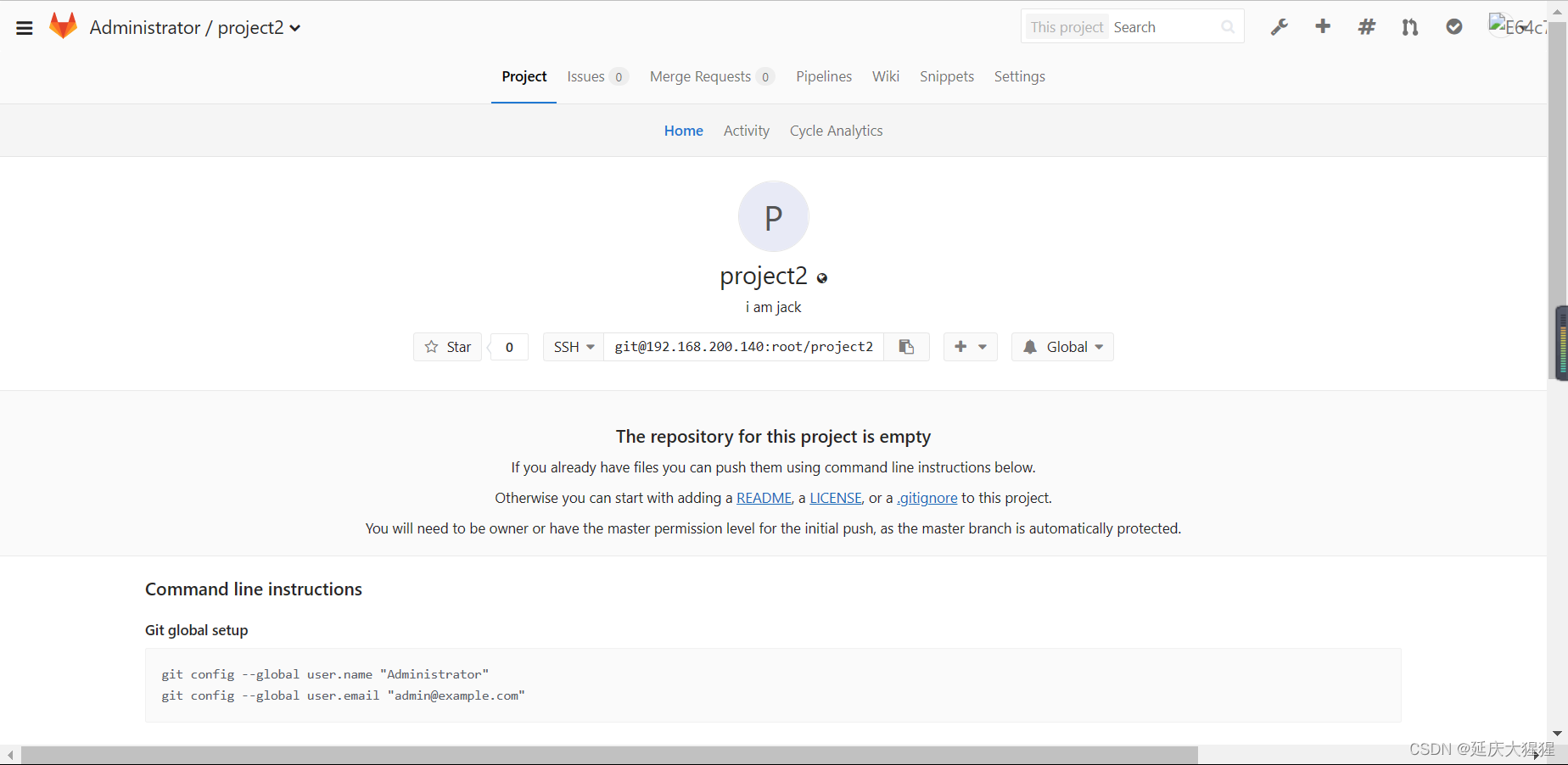
Task: Open the Global notification dropdown
Action: point(1062,347)
